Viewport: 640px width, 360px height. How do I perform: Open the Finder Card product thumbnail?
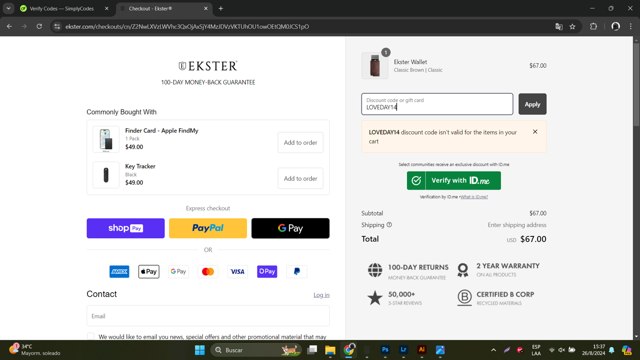pyautogui.click(x=106, y=139)
